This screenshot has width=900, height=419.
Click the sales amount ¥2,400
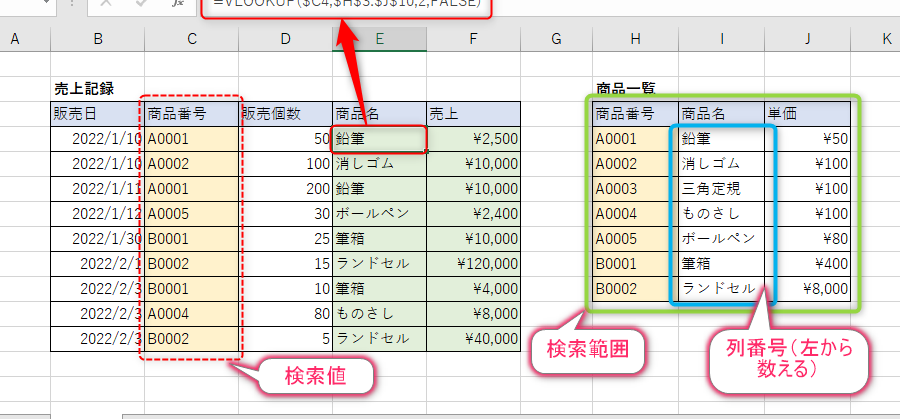tap(474, 214)
